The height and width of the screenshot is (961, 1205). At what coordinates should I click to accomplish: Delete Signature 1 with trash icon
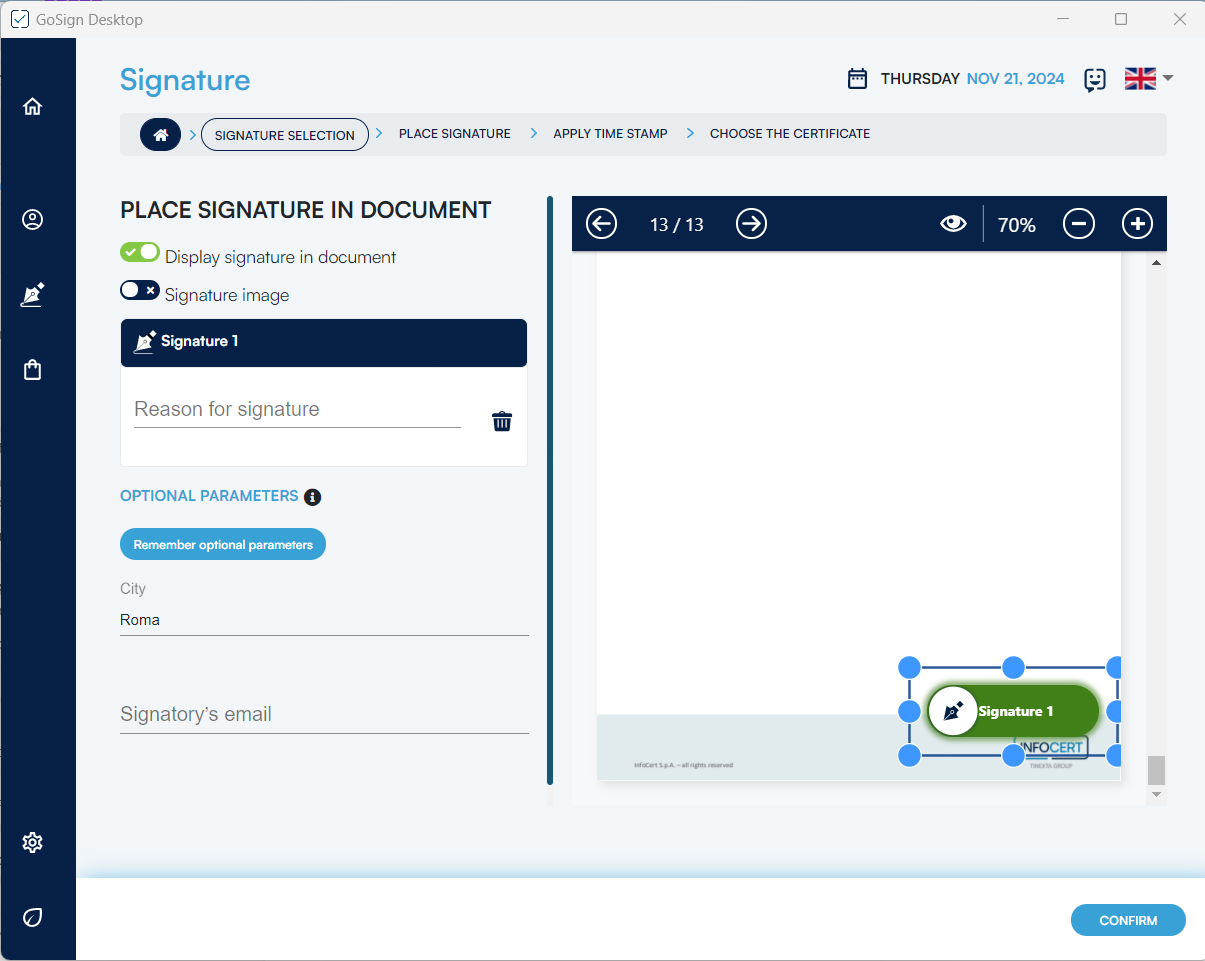tap(502, 421)
